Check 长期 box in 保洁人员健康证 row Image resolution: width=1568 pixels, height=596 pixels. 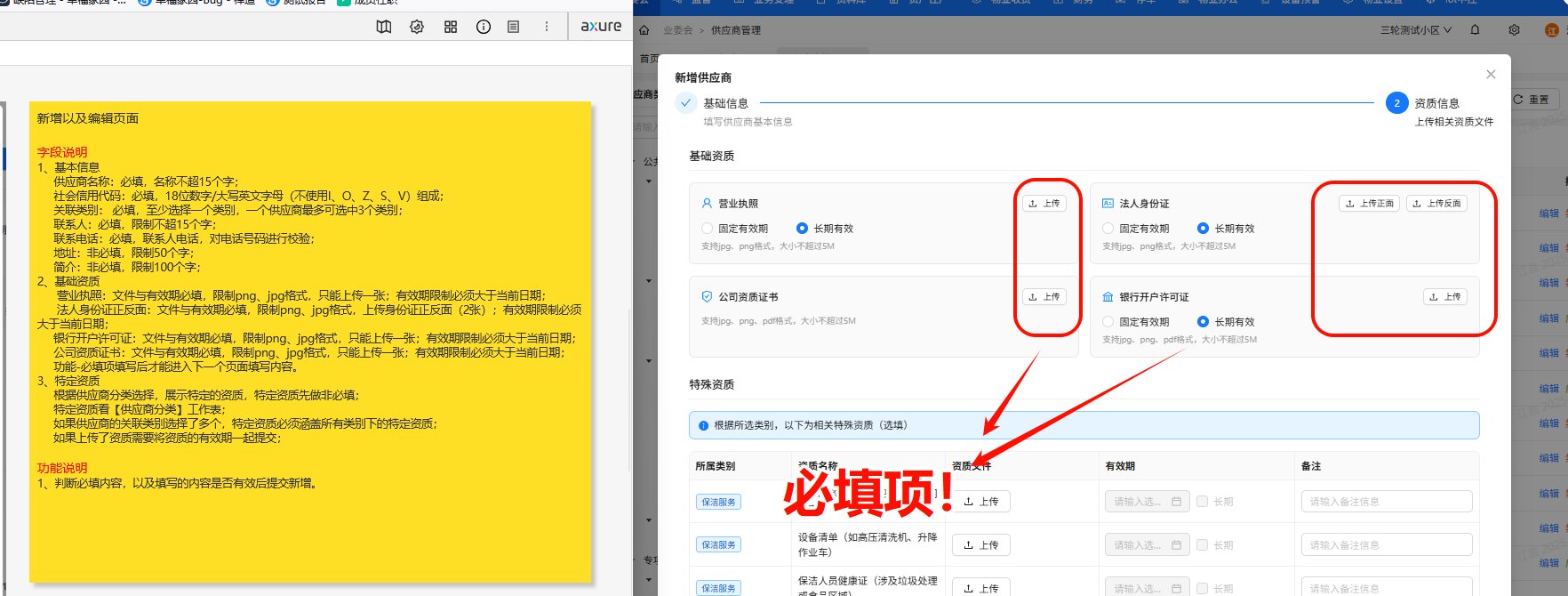[1202, 588]
